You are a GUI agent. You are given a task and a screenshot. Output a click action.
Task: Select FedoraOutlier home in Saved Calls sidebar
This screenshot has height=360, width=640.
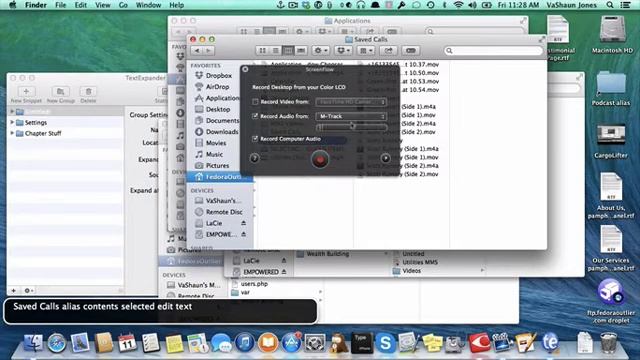point(220,177)
